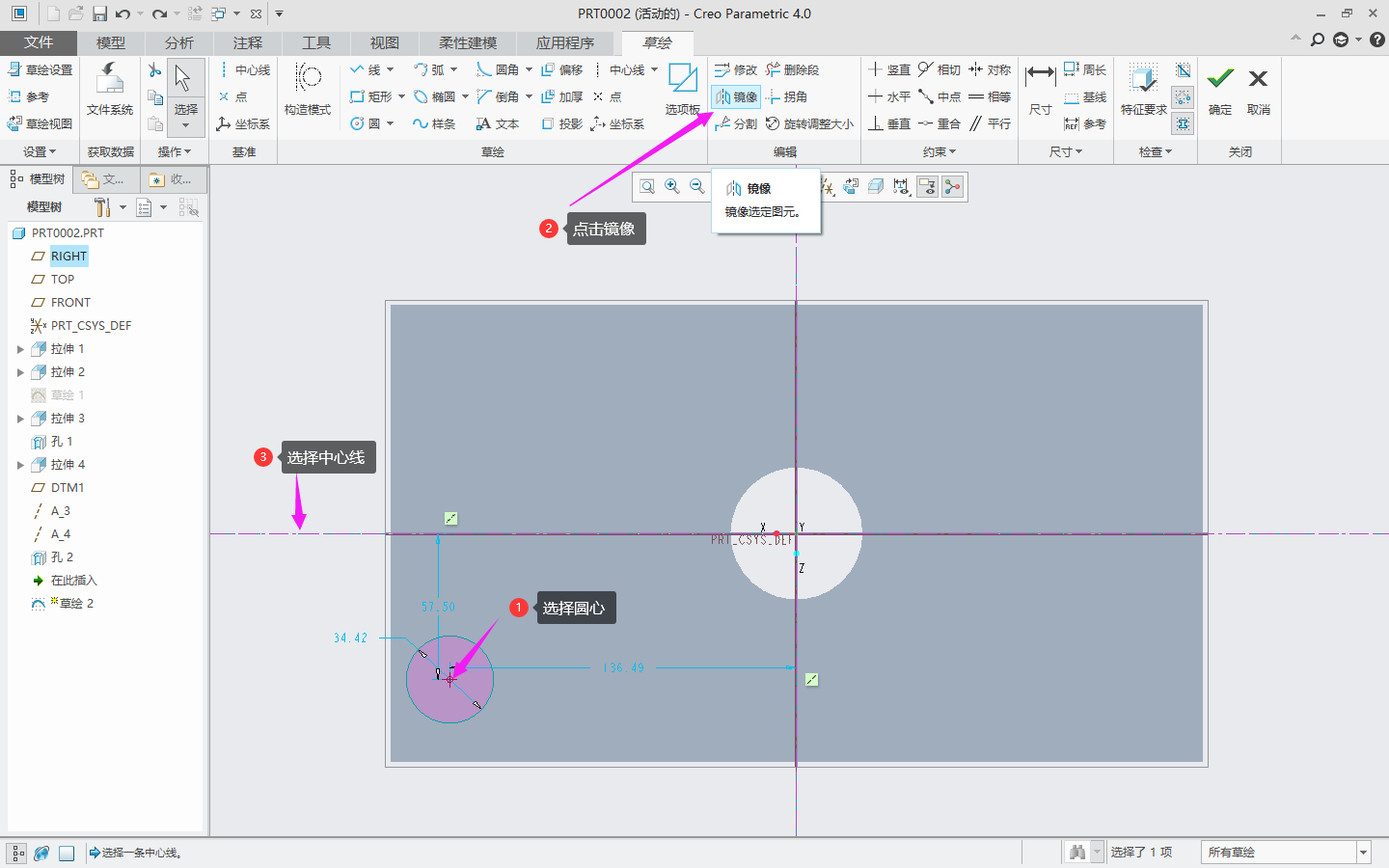Click the 尺寸 (Dimension) tool
Screen dimensions: 1389x868
(1040, 87)
